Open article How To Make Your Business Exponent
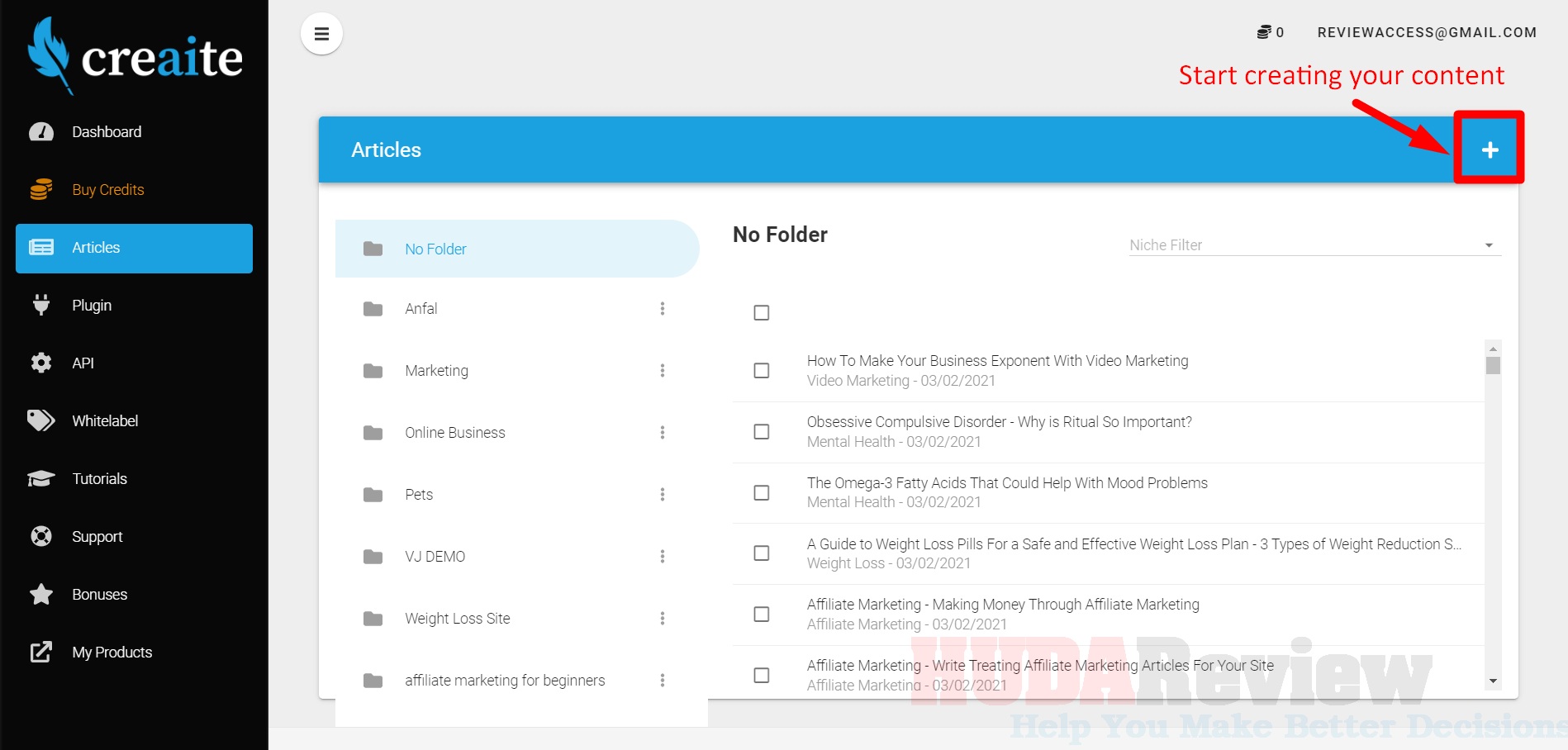The height and width of the screenshot is (750, 1568). click(997, 361)
